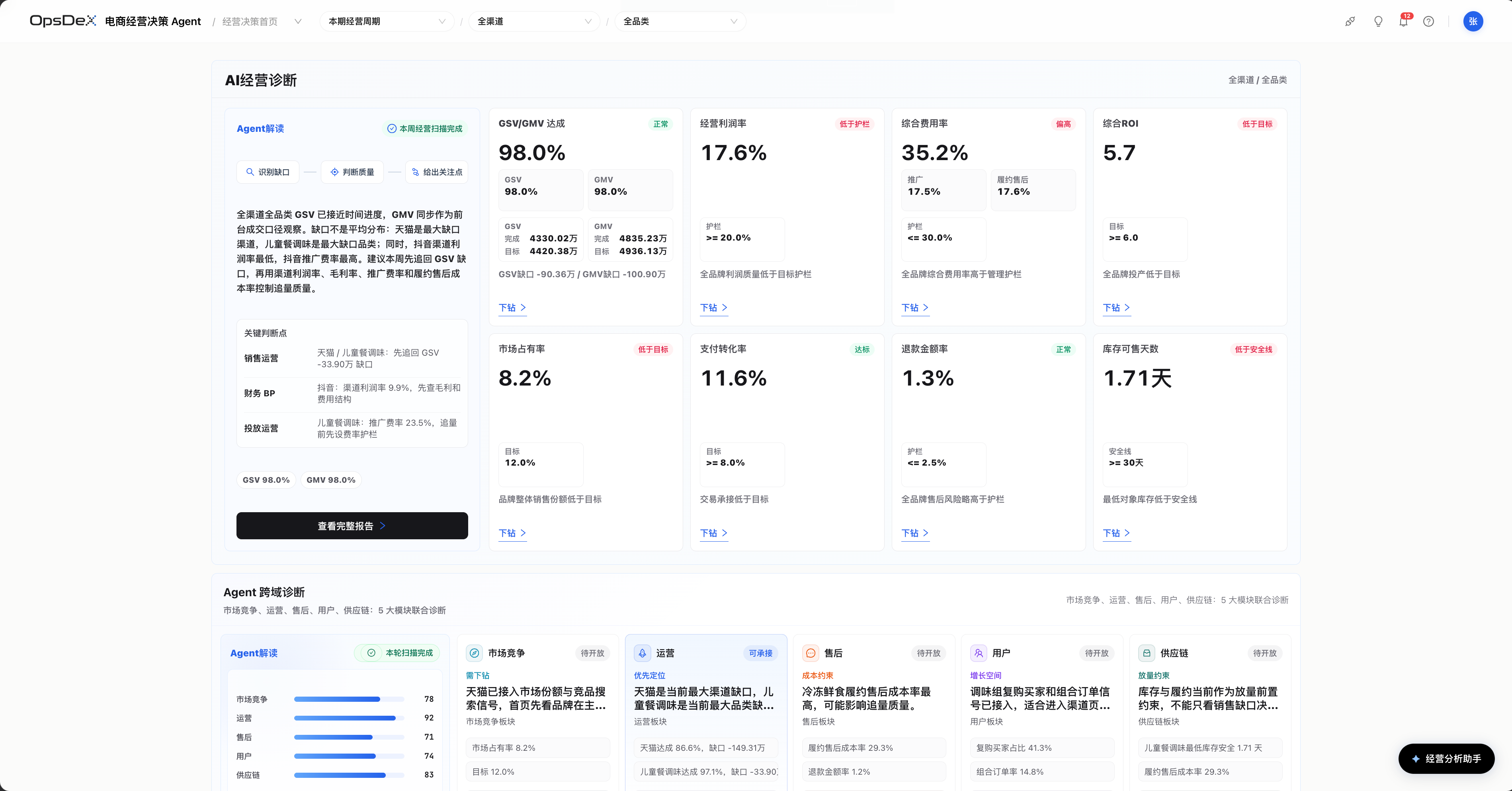Select the 销售运营 key judgment row
This screenshot has height=791, width=1512.
pyautogui.click(x=352, y=358)
